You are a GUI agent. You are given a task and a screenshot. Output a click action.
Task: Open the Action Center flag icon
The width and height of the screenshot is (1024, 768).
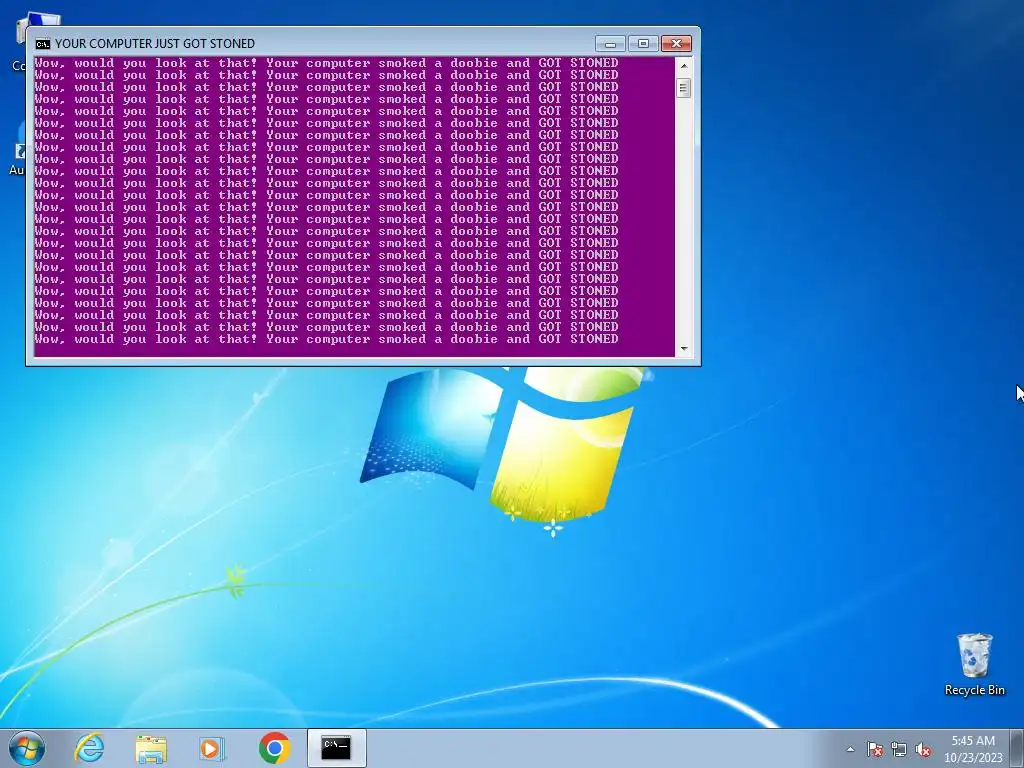[875, 749]
